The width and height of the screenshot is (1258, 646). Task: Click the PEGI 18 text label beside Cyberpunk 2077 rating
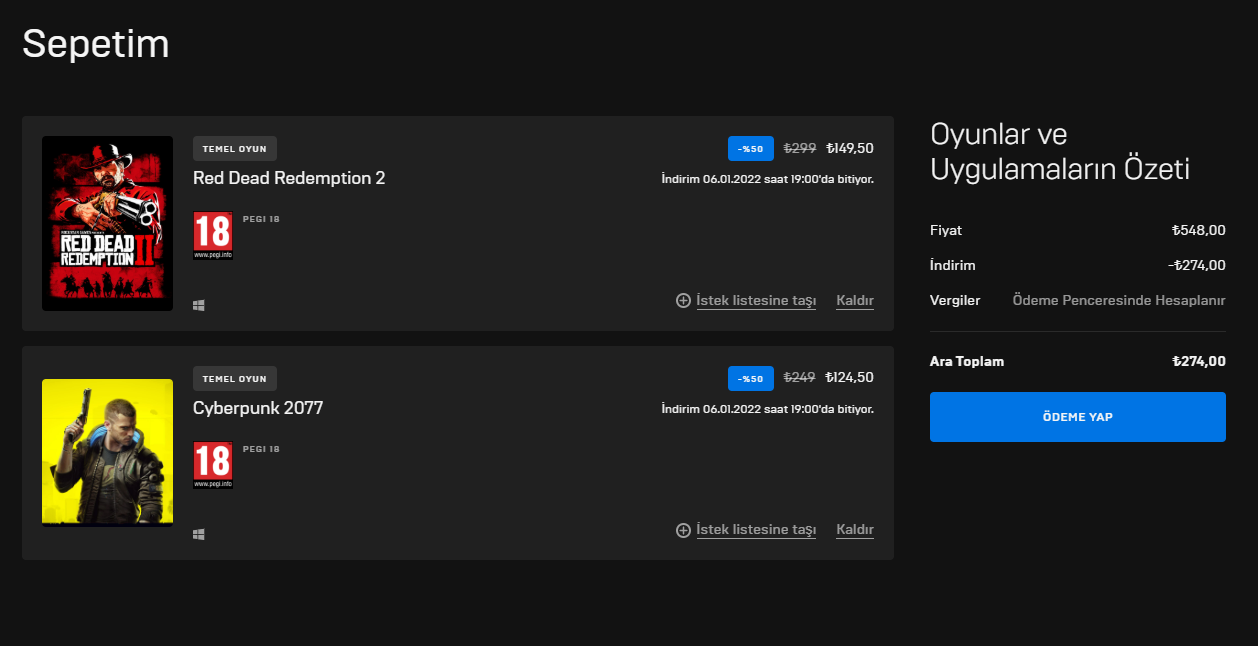[261, 449]
